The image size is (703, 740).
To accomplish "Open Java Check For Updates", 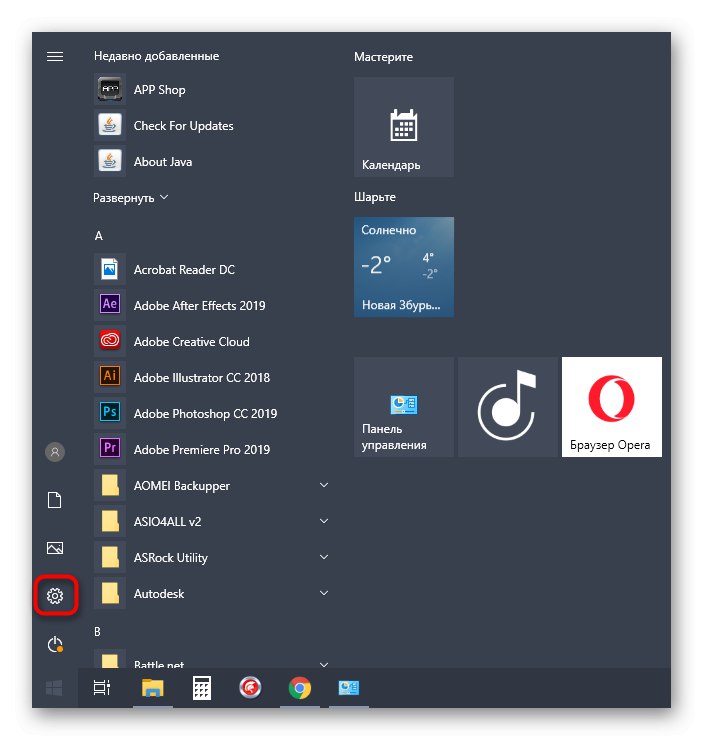I will coord(211,126).
